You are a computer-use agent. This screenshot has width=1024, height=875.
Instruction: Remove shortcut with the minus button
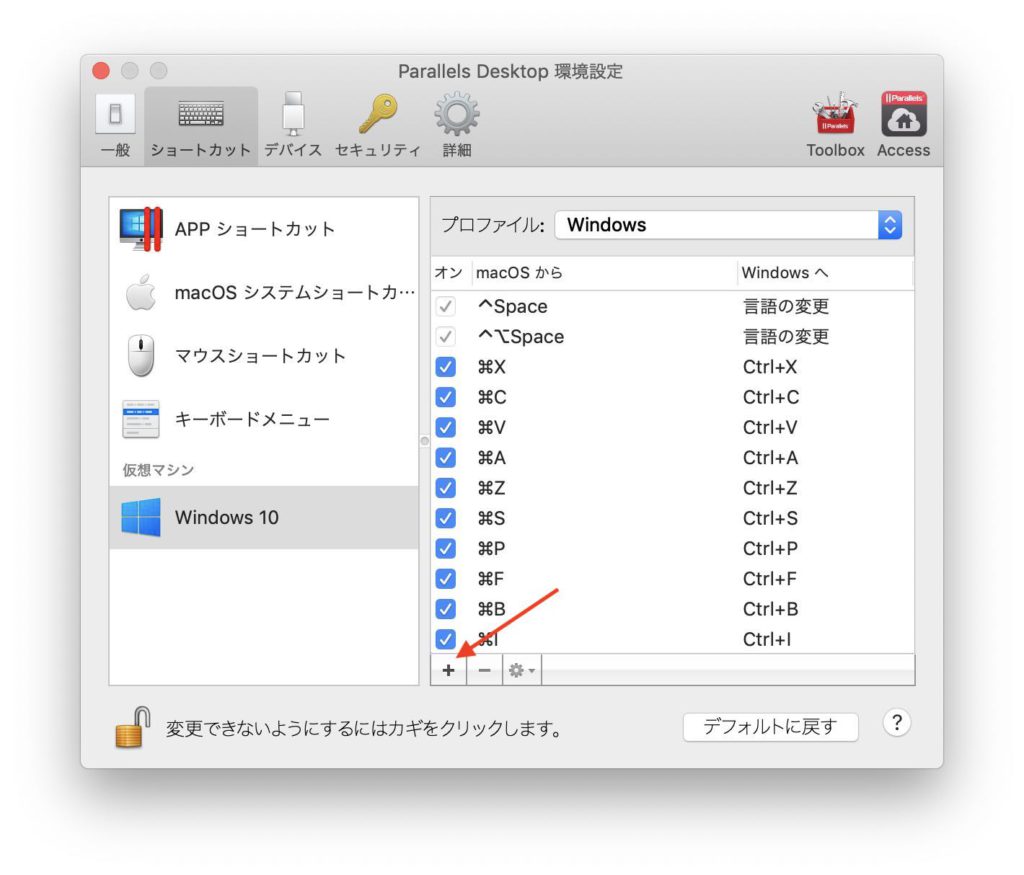485,670
